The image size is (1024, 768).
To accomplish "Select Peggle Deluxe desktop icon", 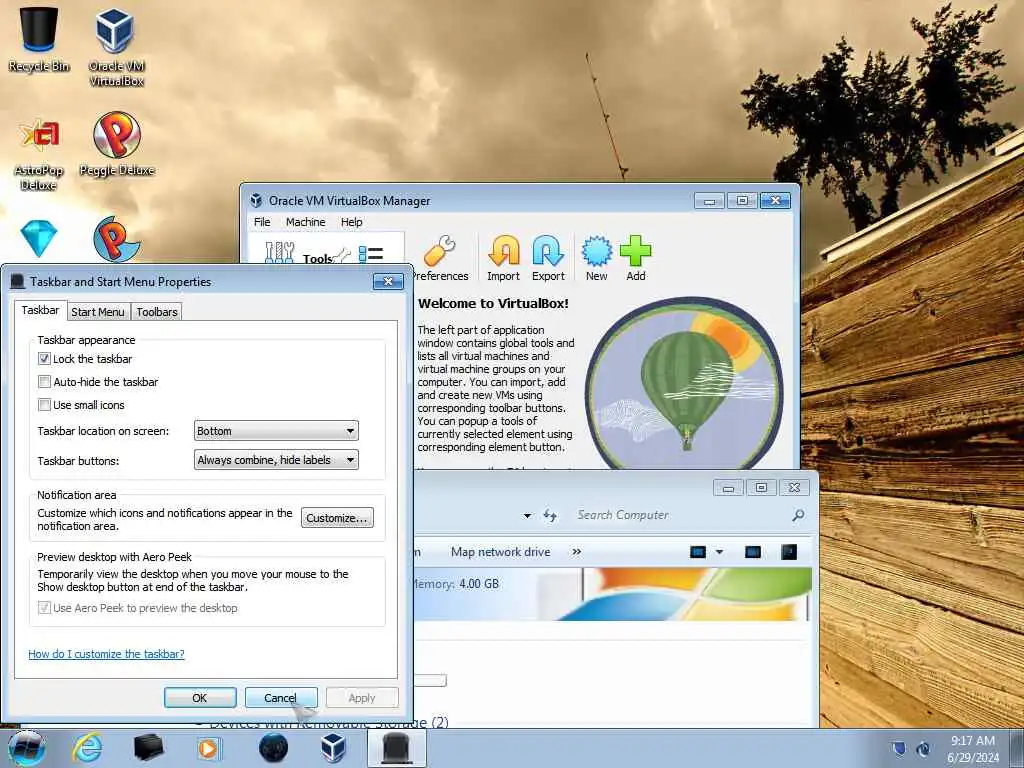I will pyautogui.click(x=116, y=144).
